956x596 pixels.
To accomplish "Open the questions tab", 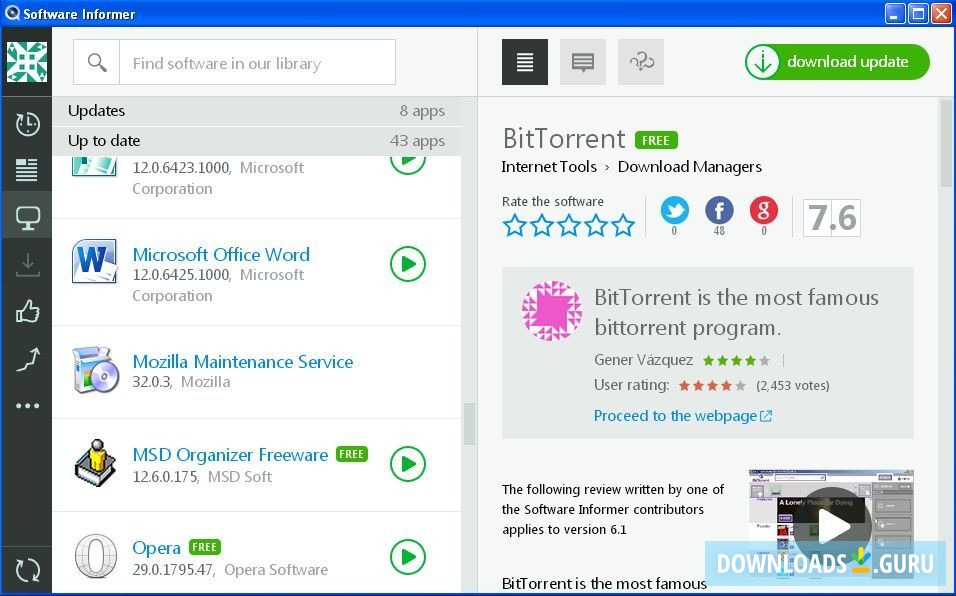I will coord(640,61).
